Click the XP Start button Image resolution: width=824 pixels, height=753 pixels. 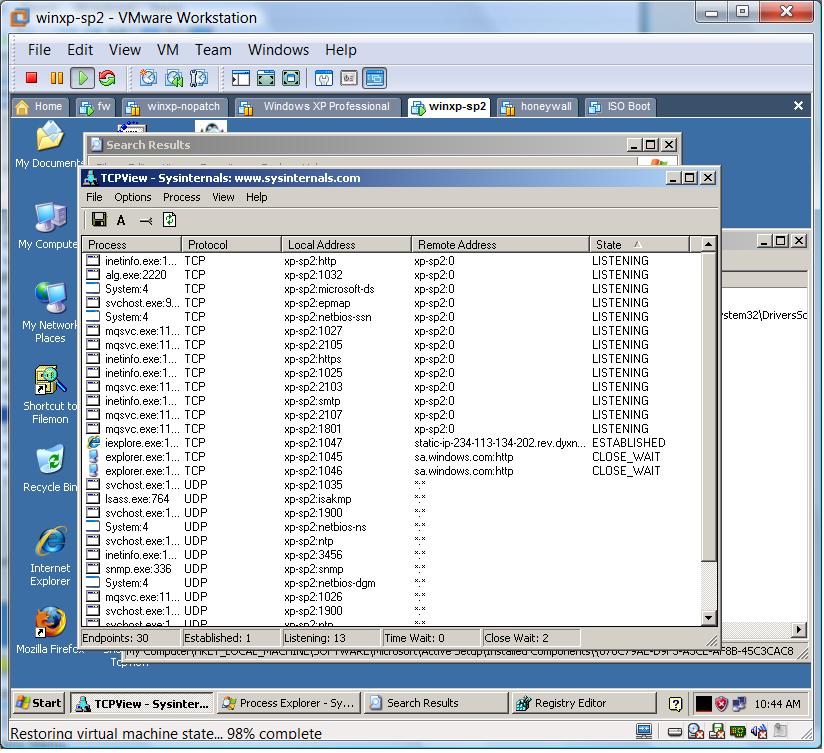pos(39,703)
